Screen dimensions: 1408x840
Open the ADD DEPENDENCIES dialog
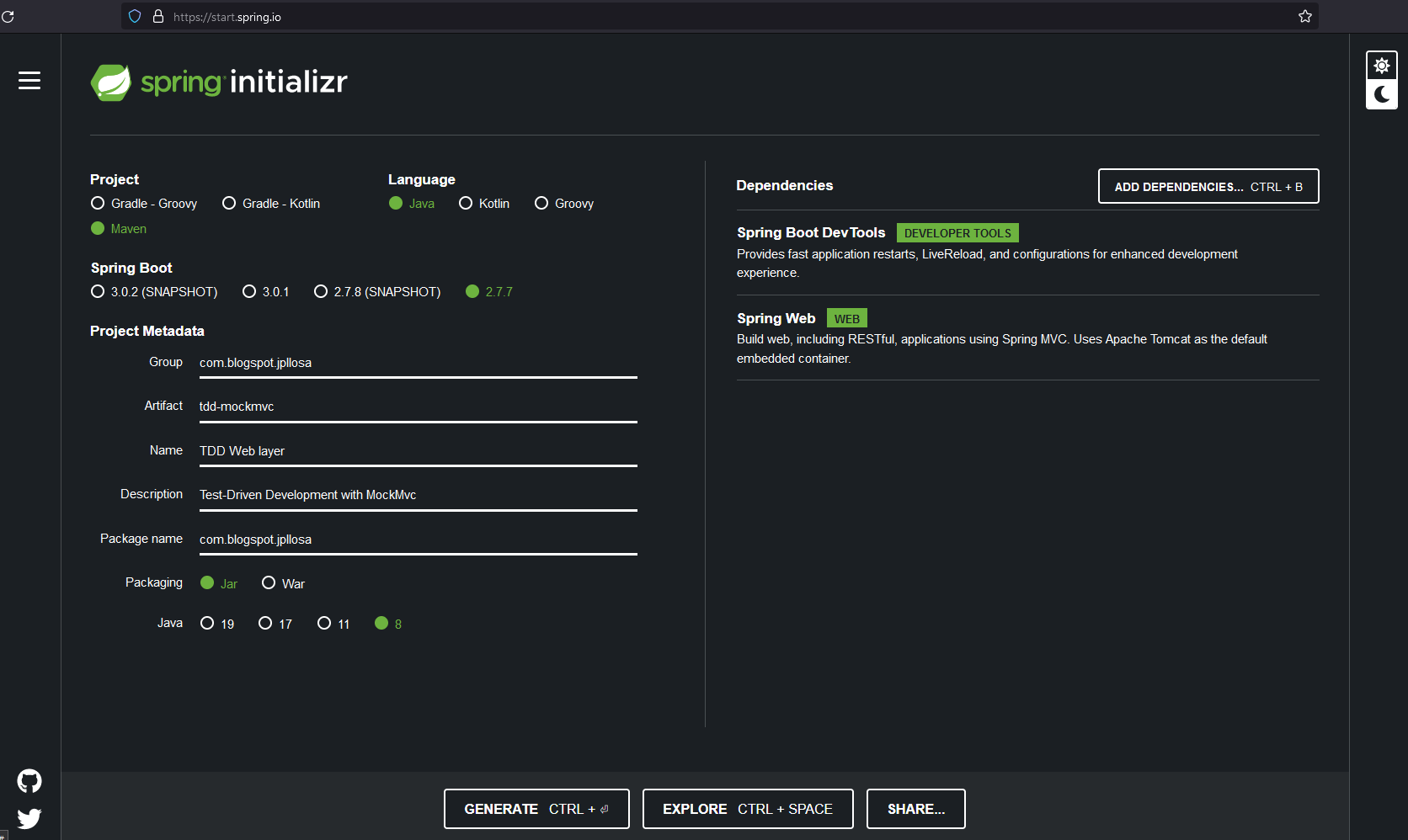(1208, 186)
